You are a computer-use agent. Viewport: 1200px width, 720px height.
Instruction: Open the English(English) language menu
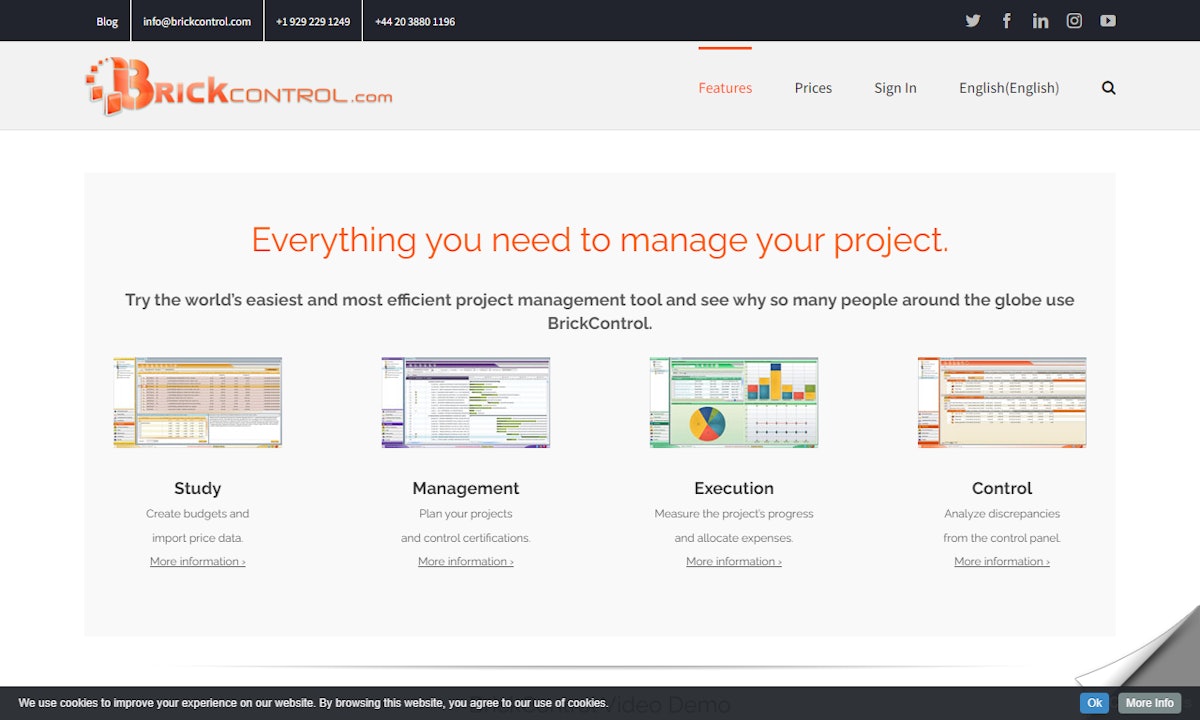[x=1008, y=88]
